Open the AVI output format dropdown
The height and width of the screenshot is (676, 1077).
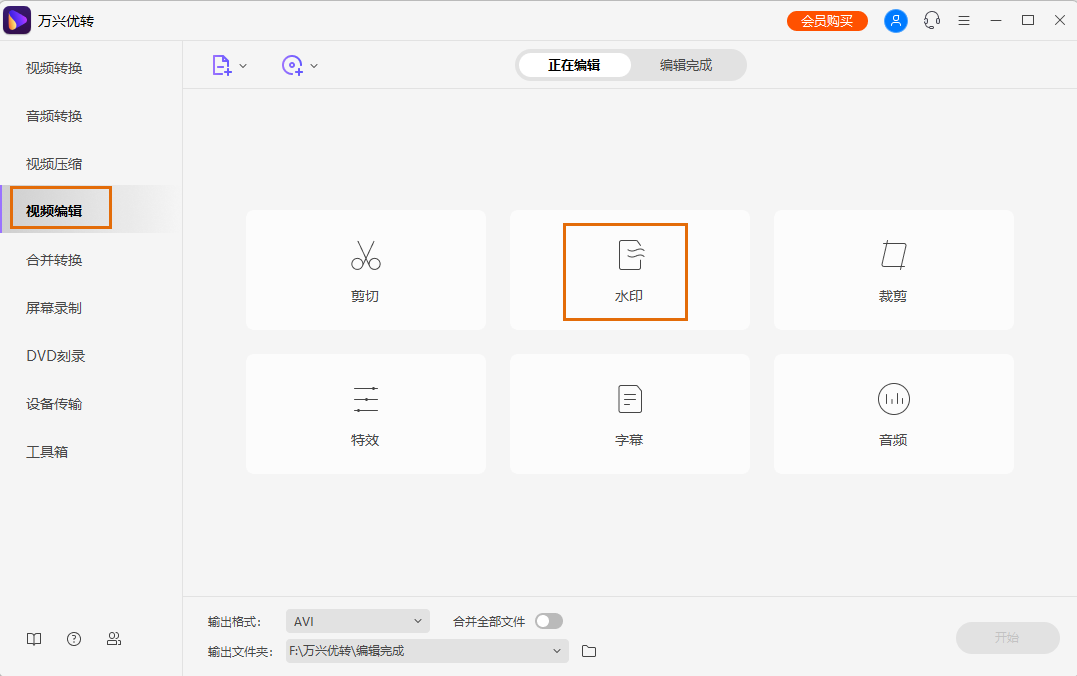(x=357, y=620)
